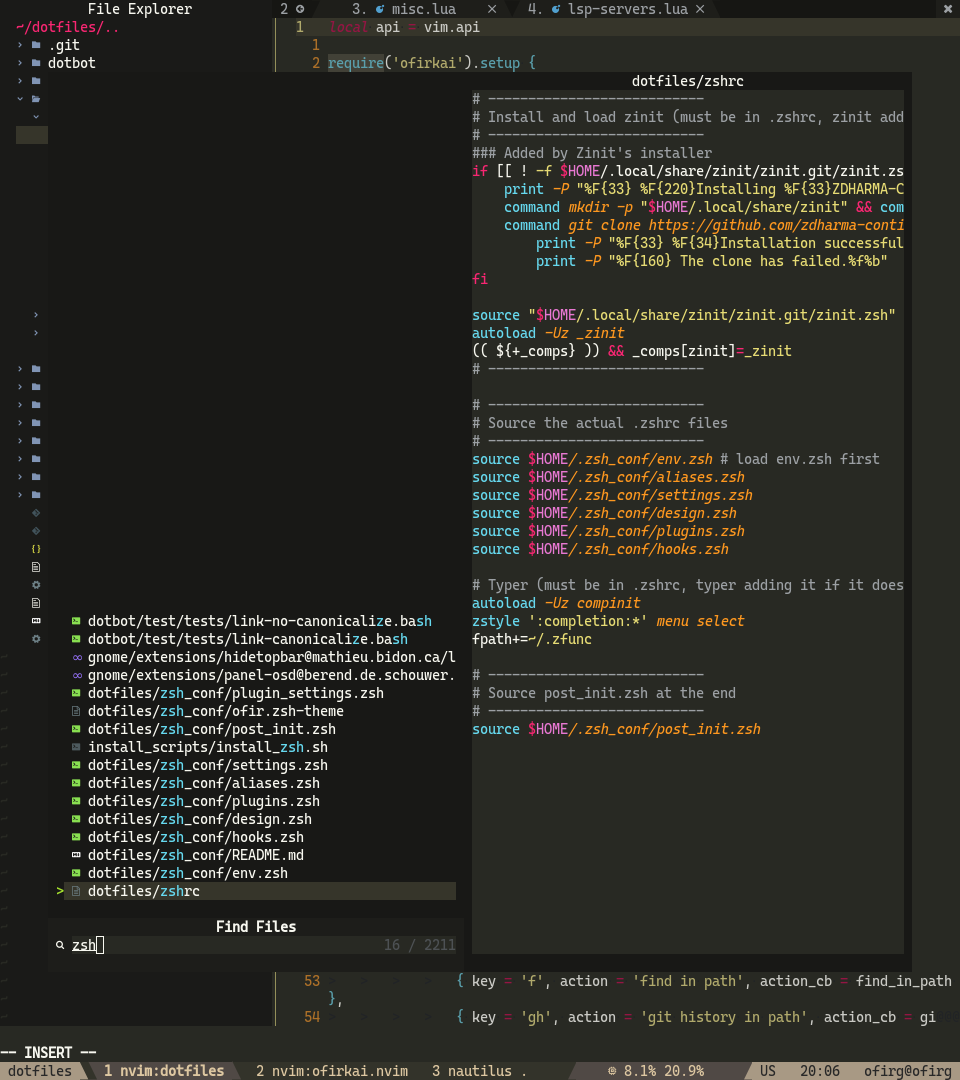960x1080 pixels.
Task: Click shell icon of env.zsh result
Action: 76,873
